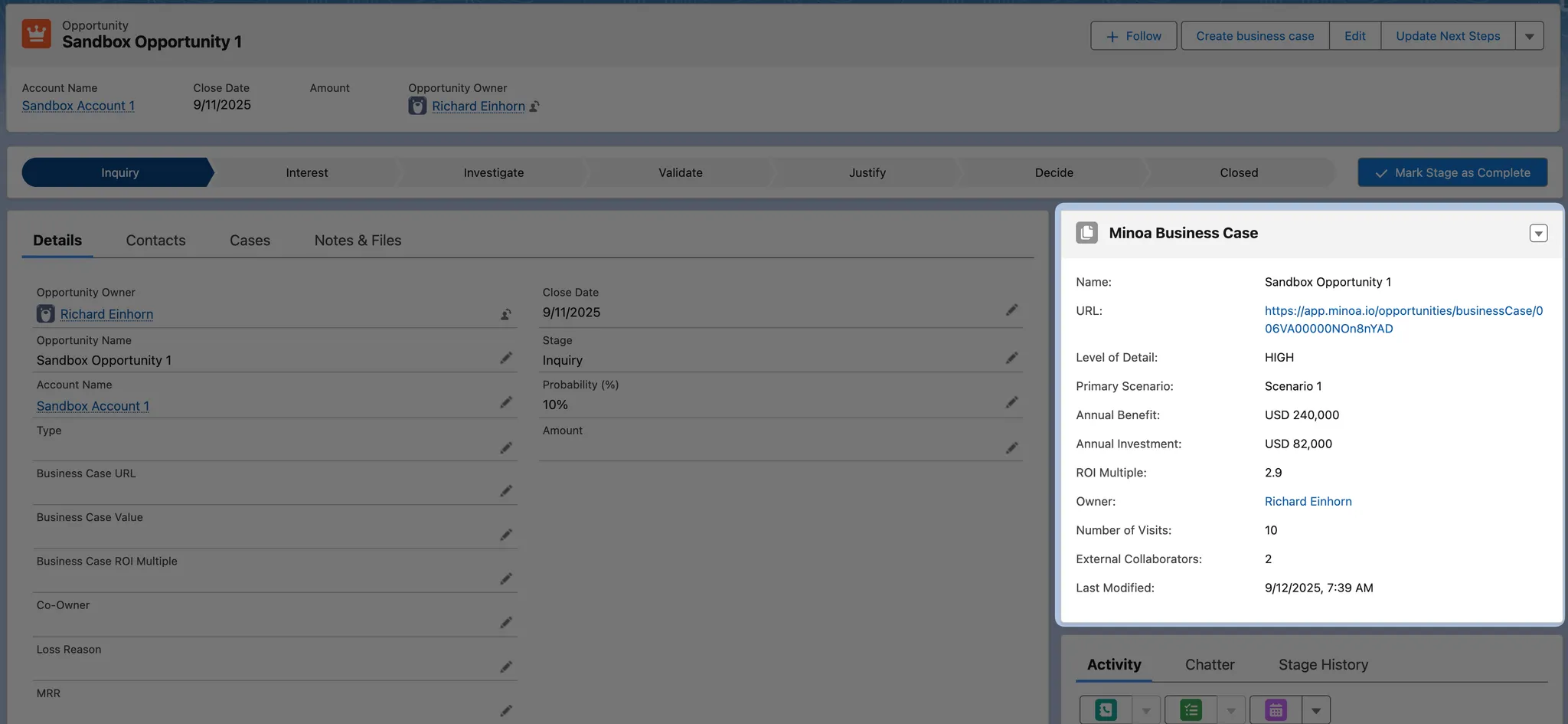Click the purple New Event calendar icon
The width and height of the screenshot is (1568, 724).
pyautogui.click(x=1276, y=710)
